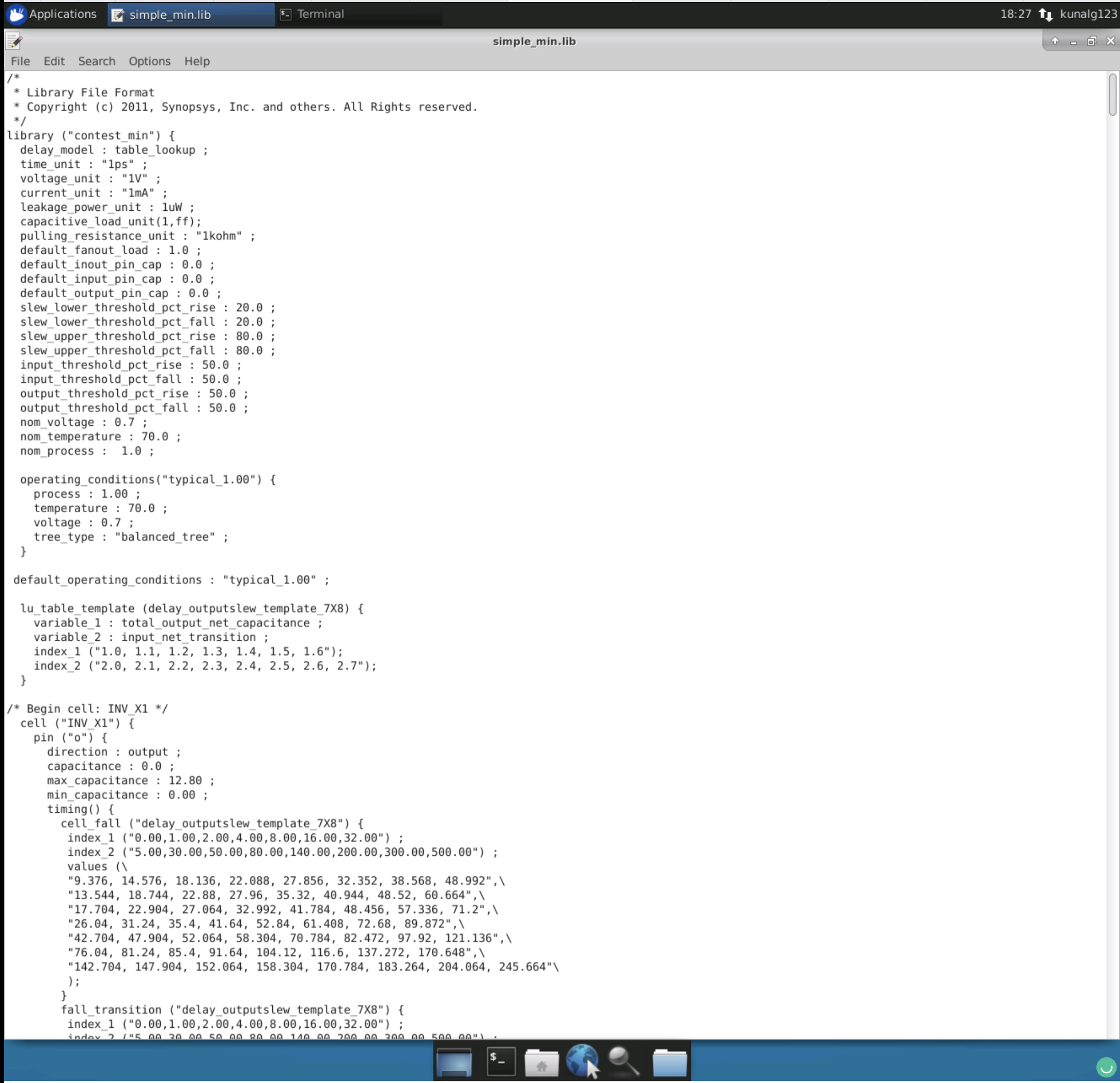Click the roll-up window arrow button

1055,41
